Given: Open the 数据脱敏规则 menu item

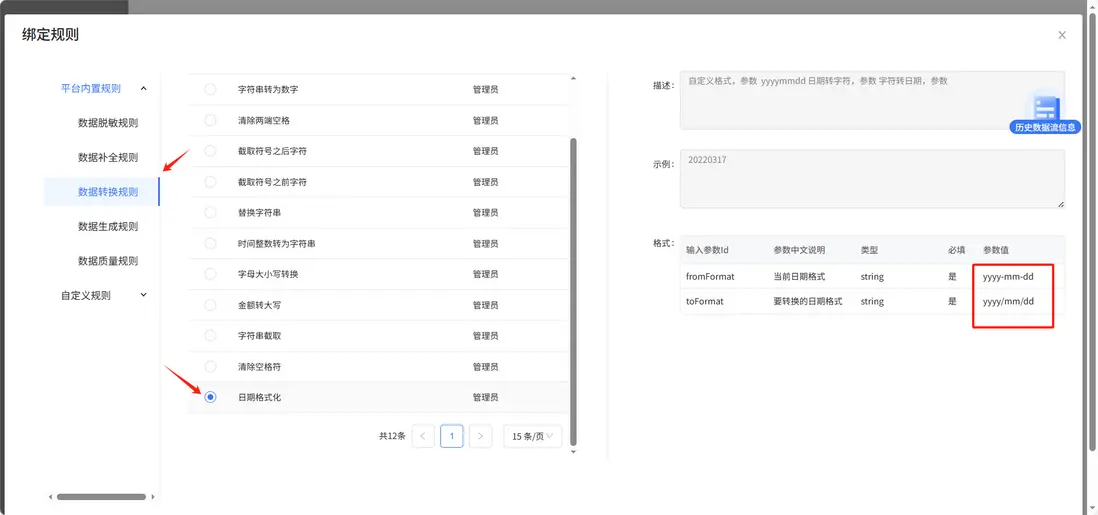Looking at the screenshot, I should 108,123.
